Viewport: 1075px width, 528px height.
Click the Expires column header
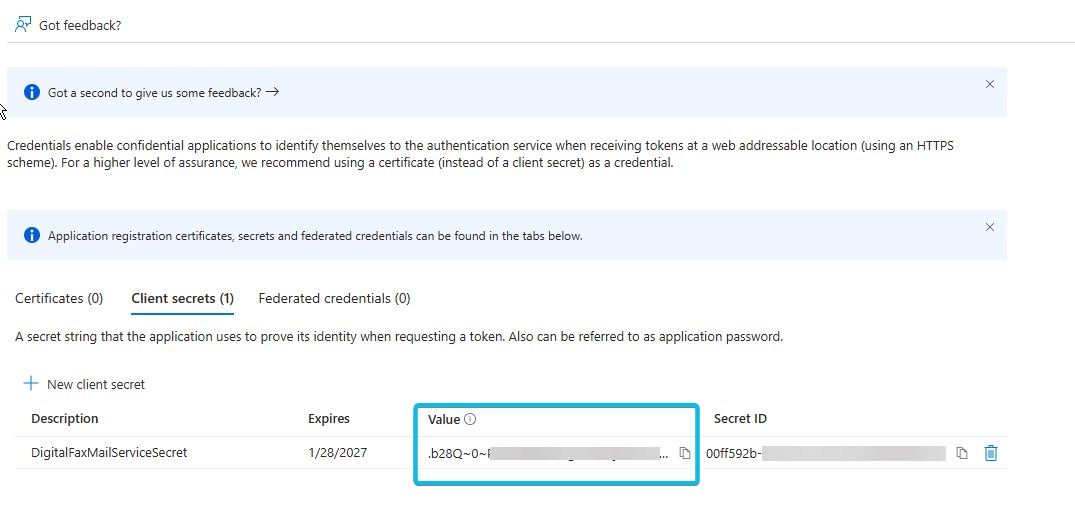pos(329,419)
